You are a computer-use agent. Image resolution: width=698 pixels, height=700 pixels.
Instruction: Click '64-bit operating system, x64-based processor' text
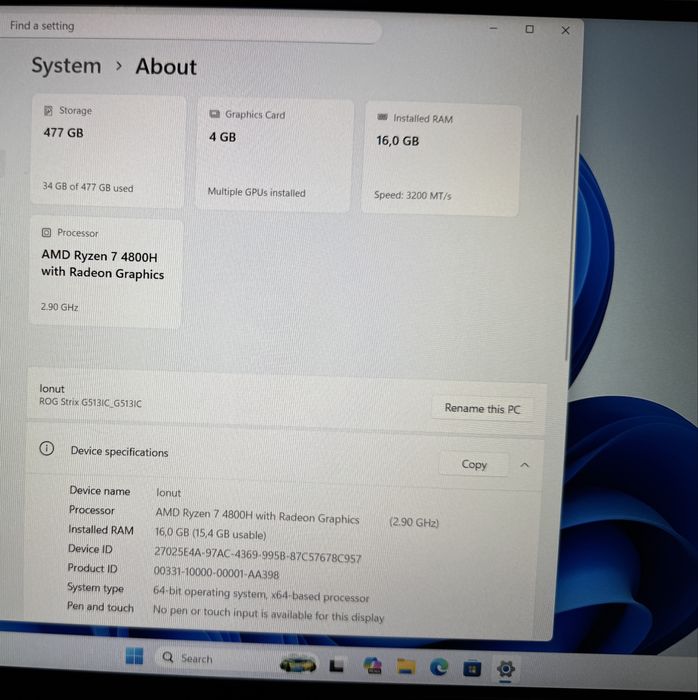(261, 594)
